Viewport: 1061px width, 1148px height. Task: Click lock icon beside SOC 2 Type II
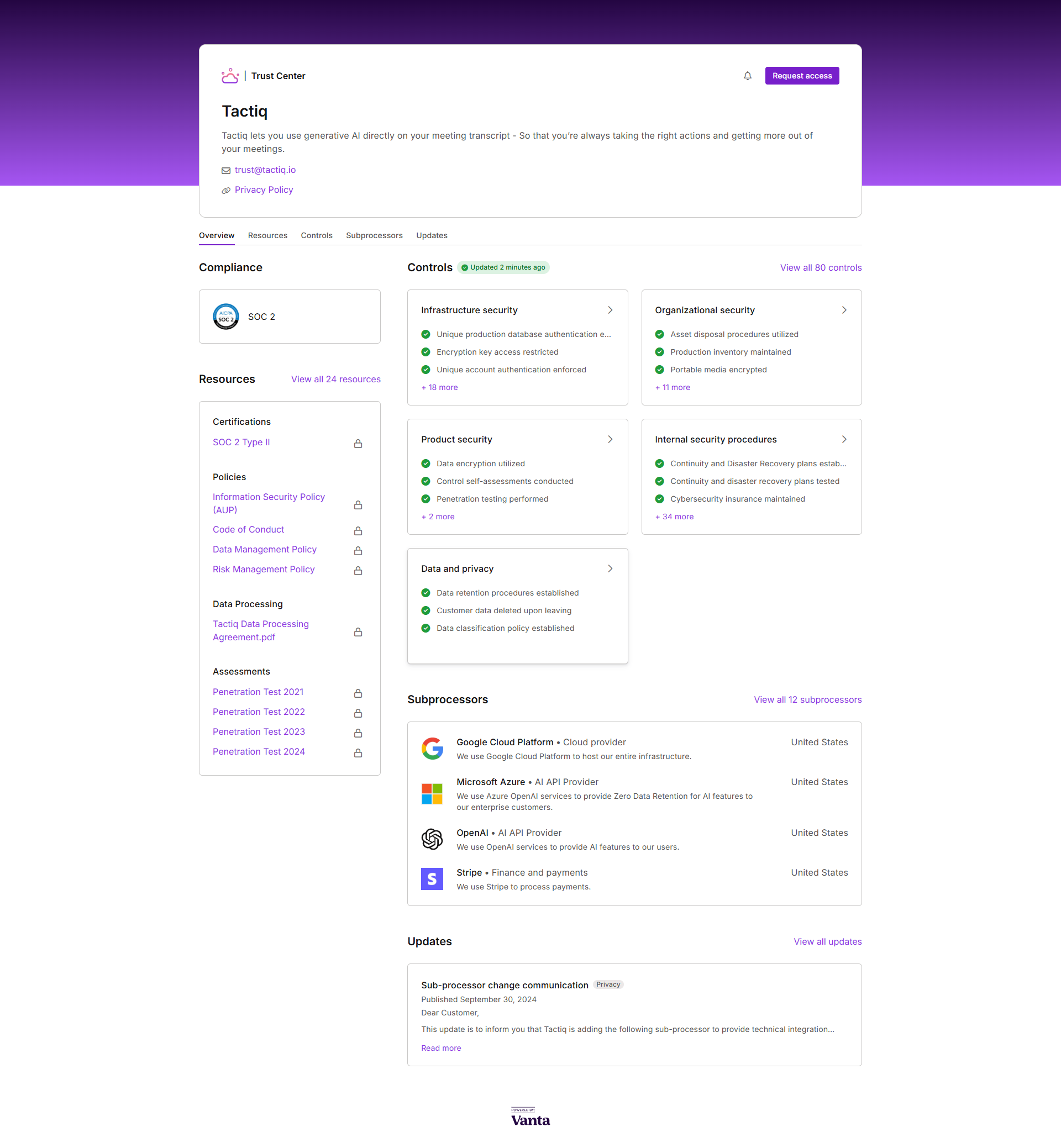tap(358, 444)
